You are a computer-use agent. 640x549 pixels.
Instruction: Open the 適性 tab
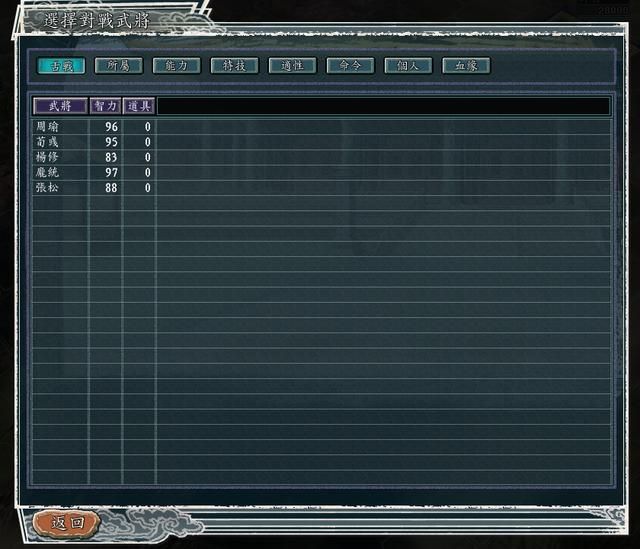click(293, 66)
